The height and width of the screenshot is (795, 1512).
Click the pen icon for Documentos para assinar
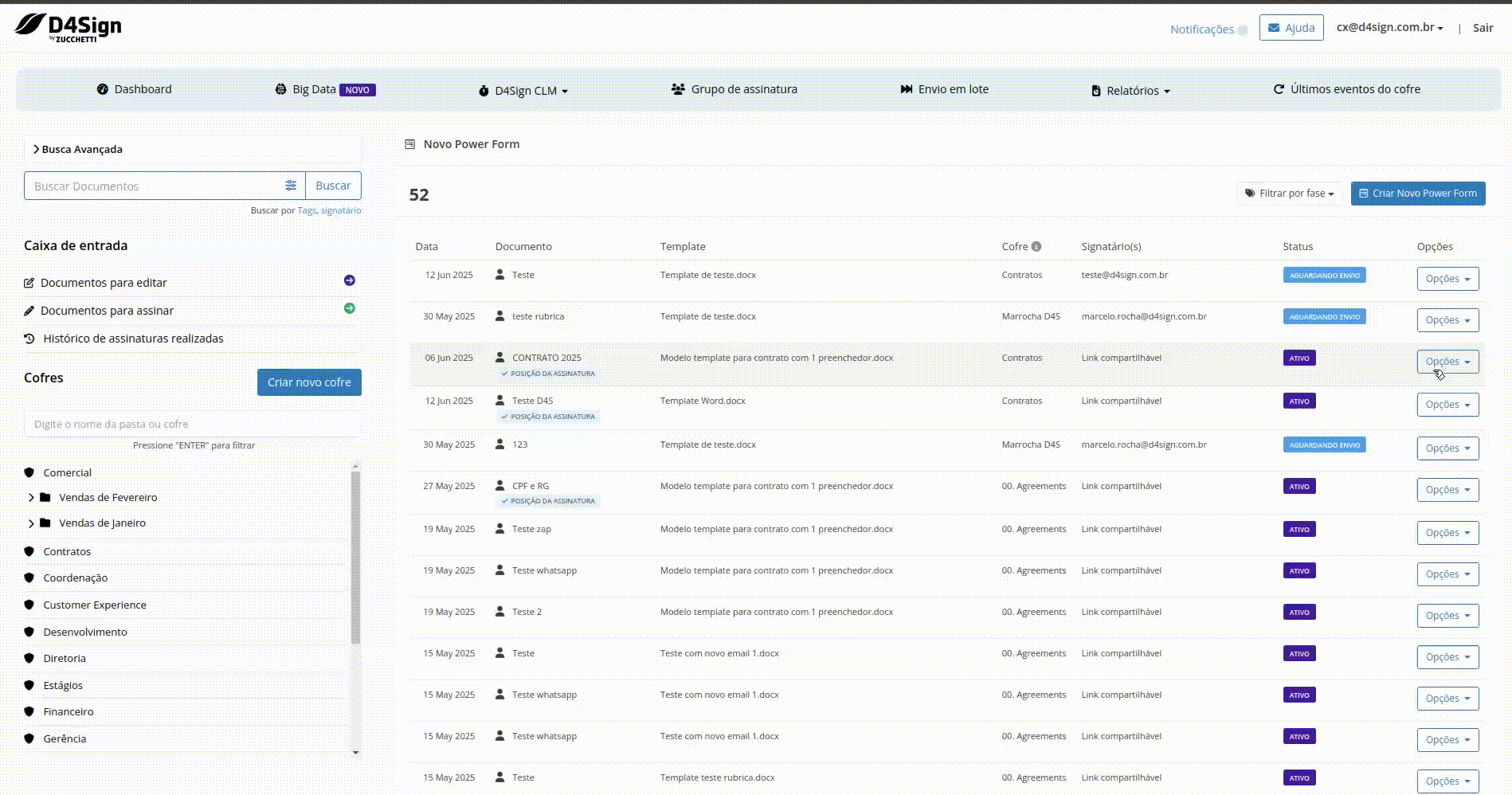[x=29, y=311]
